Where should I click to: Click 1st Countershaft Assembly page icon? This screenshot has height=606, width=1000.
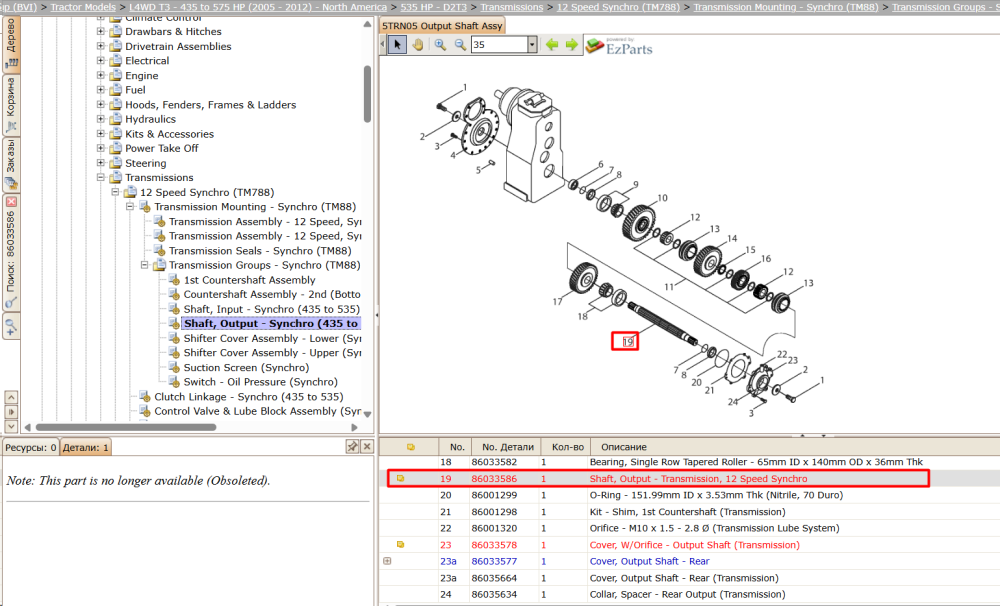[174, 280]
